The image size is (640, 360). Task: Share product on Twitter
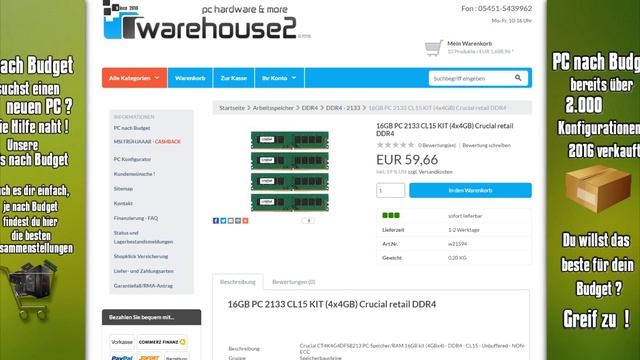coord(223,221)
